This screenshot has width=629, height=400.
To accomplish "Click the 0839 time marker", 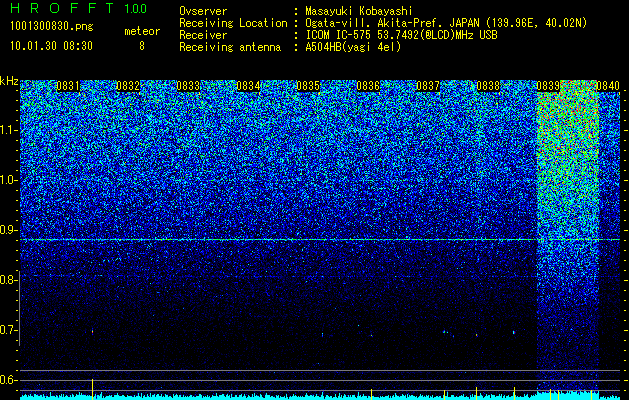I will pyautogui.click(x=548, y=86).
